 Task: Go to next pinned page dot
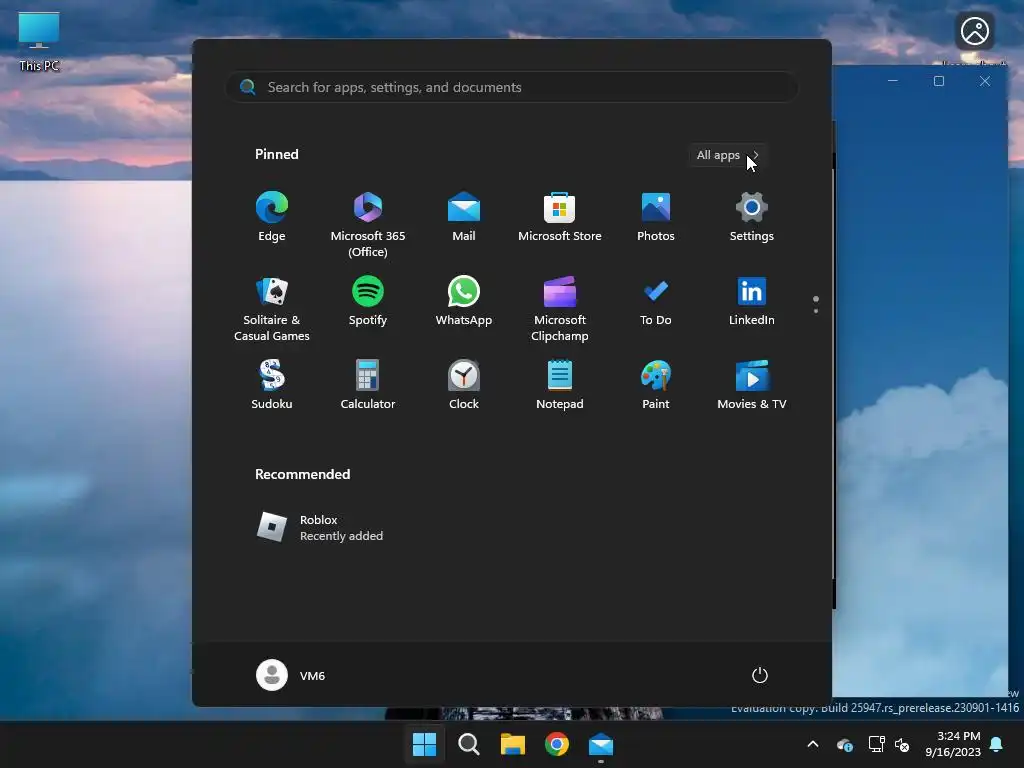(x=816, y=311)
